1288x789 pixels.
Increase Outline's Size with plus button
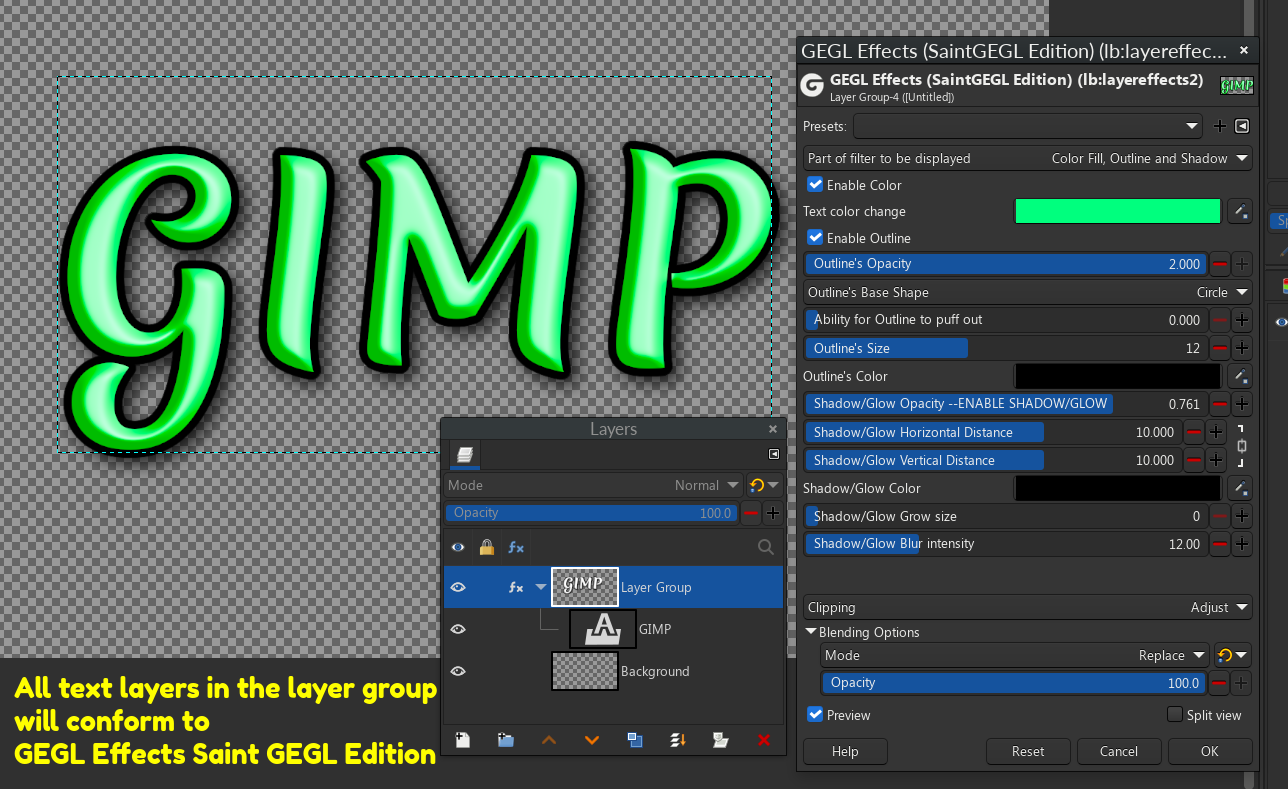[x=1241, y=348]
